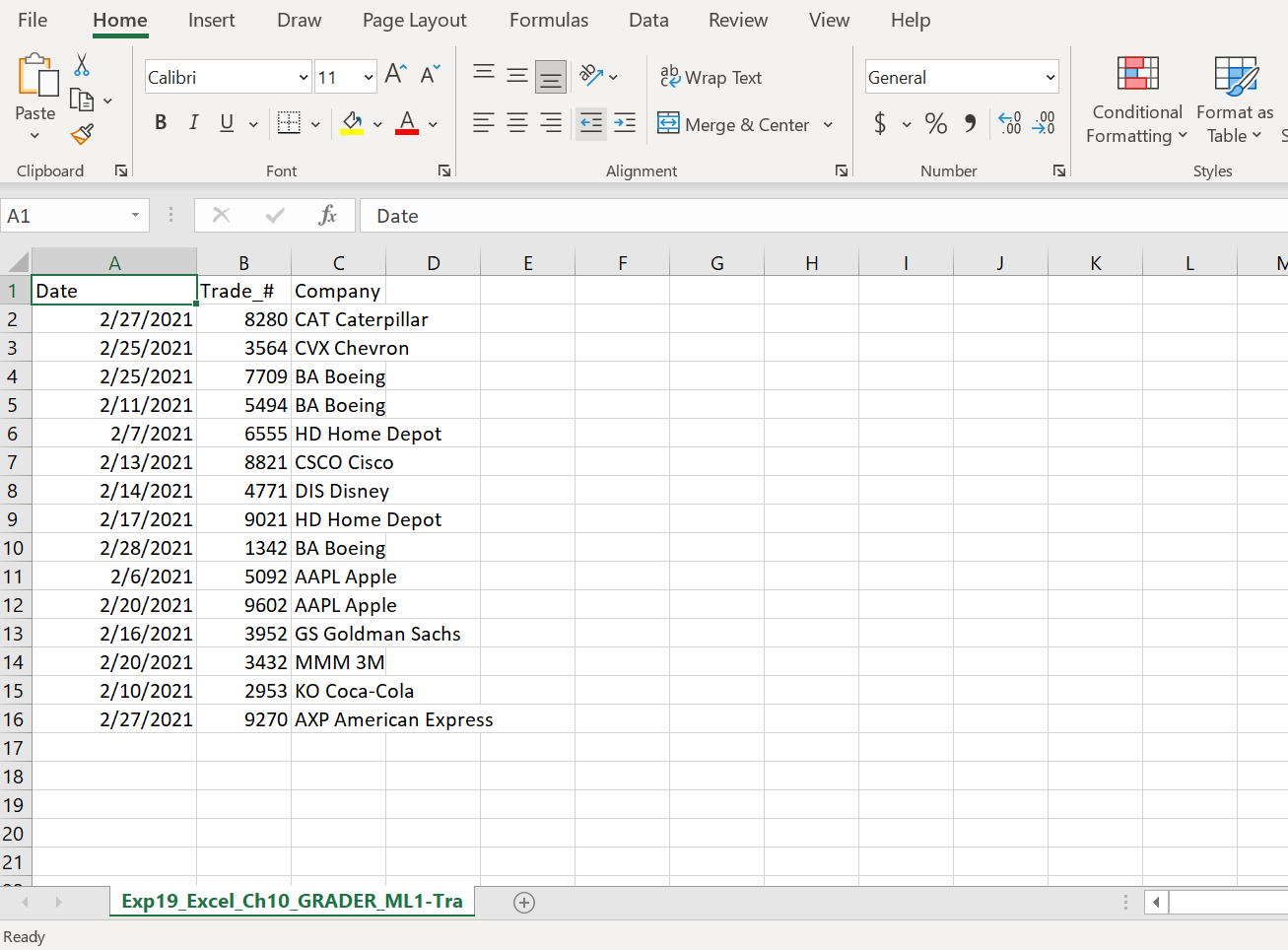1288x950 pixels.
Task: Toggle Merge & Center
Action: (734, 124)
